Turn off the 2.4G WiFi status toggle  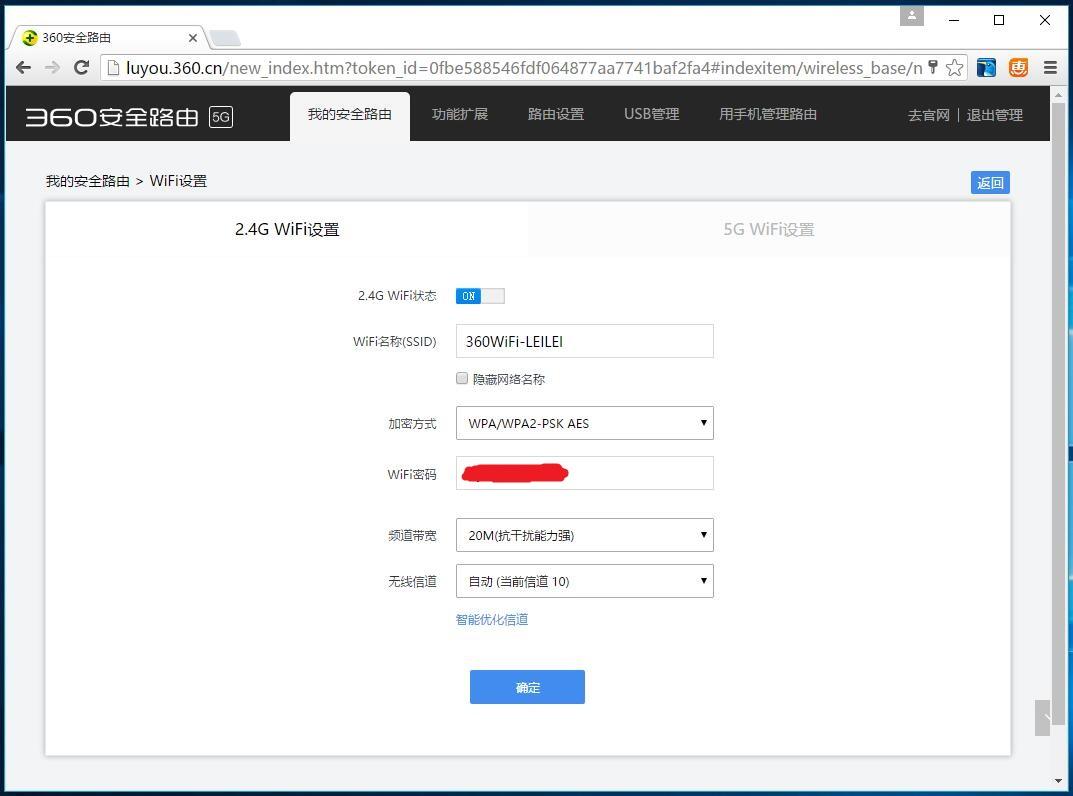click(x=480, y=296)
